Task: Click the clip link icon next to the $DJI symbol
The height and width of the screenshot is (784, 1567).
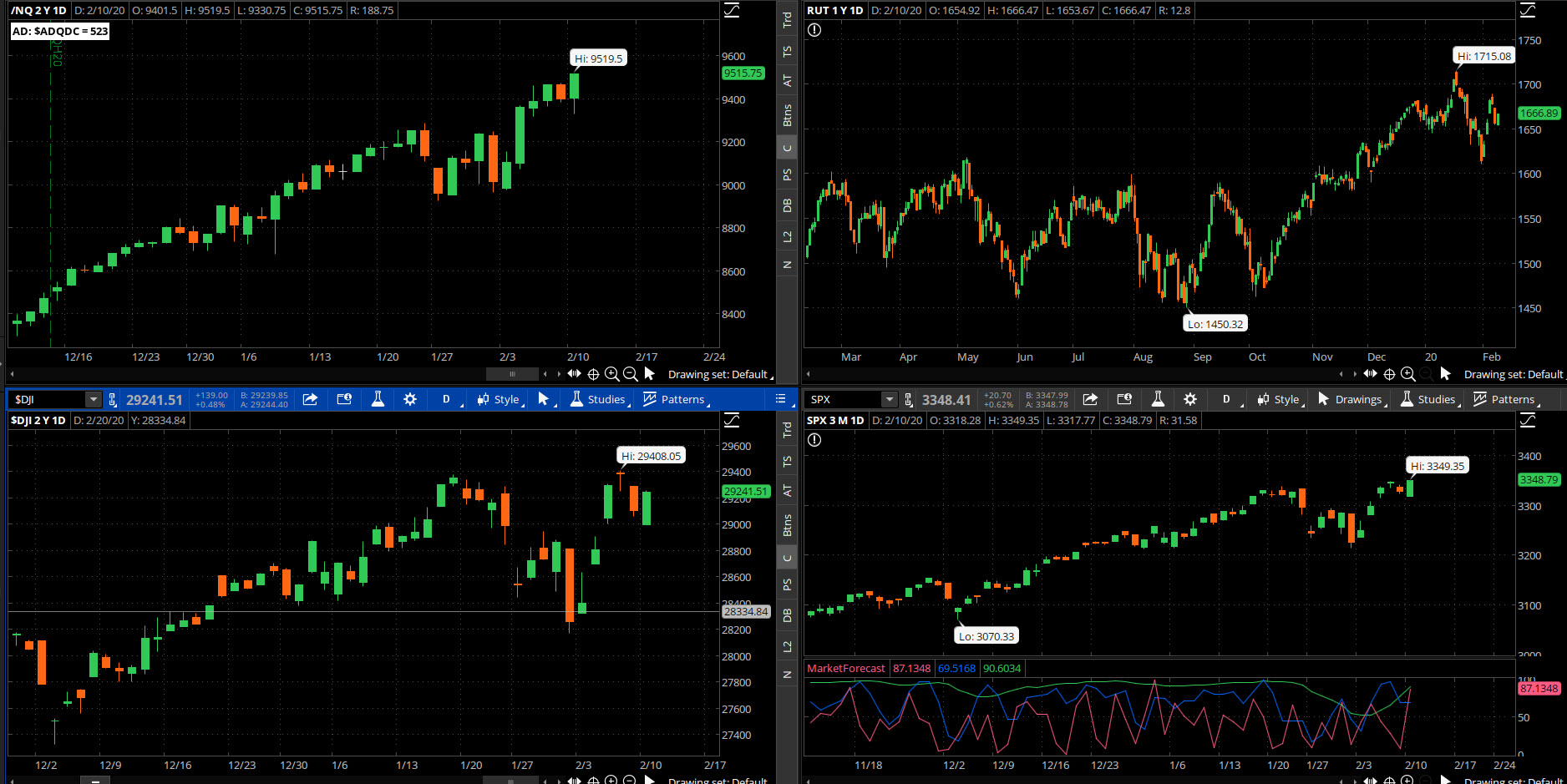Action: 113,400
